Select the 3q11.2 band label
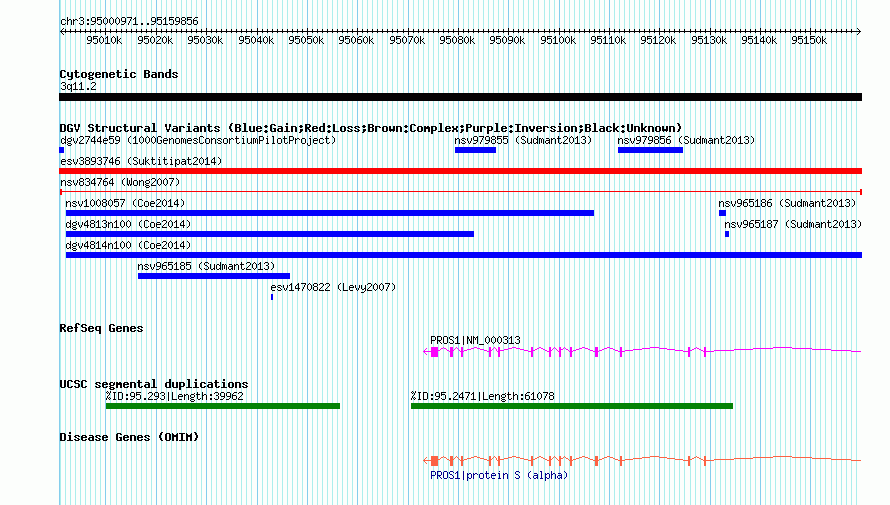The width and height of the screenshot is (890, 505). 78,86
